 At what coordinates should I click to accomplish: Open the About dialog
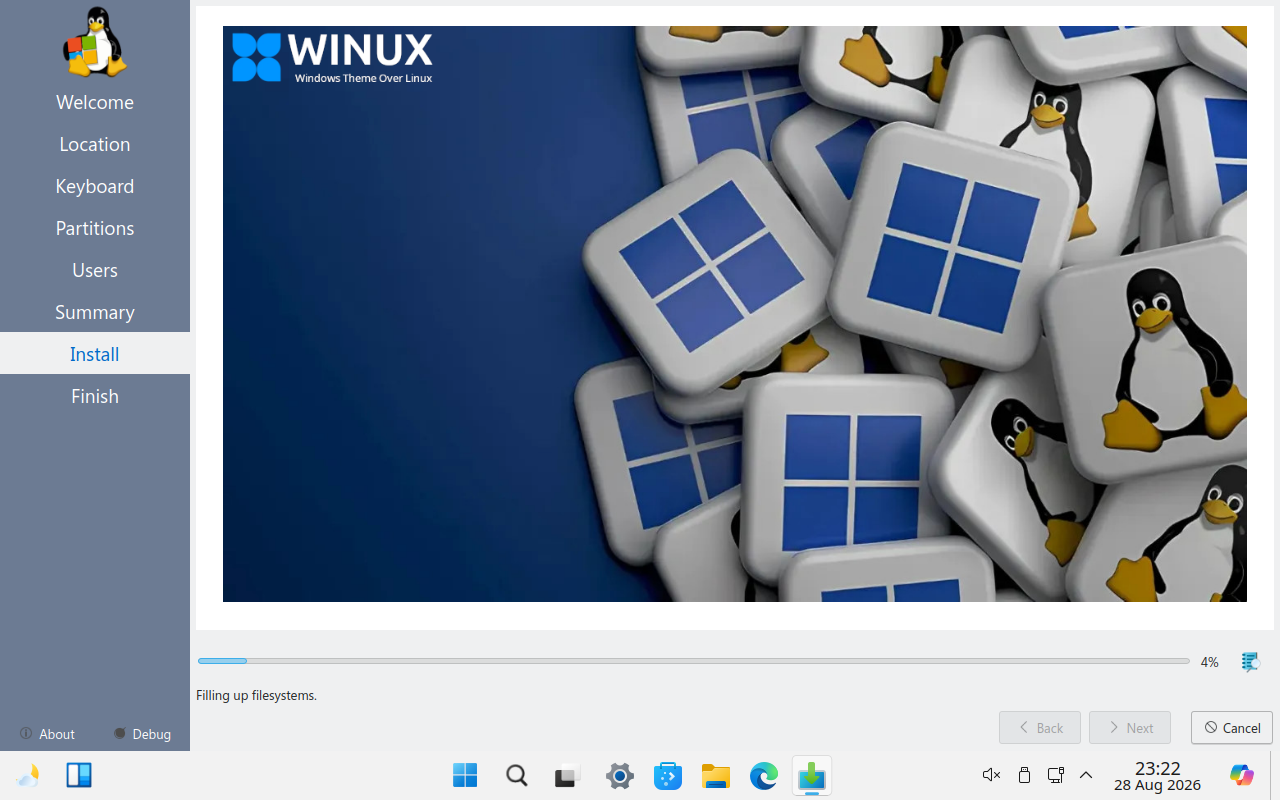click(47, 734)
